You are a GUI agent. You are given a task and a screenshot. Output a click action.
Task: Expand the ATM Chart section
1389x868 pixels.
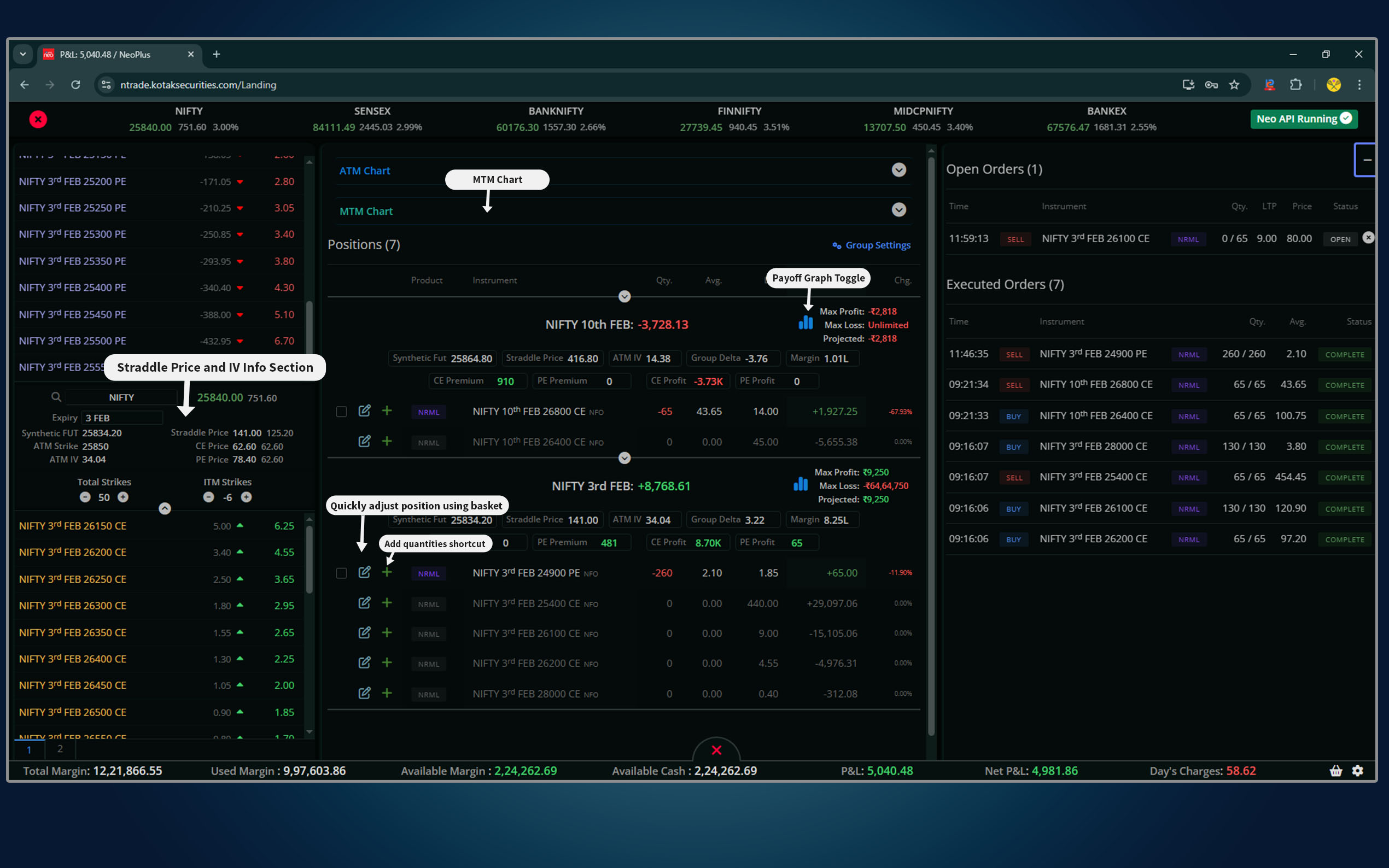point(898,170)
